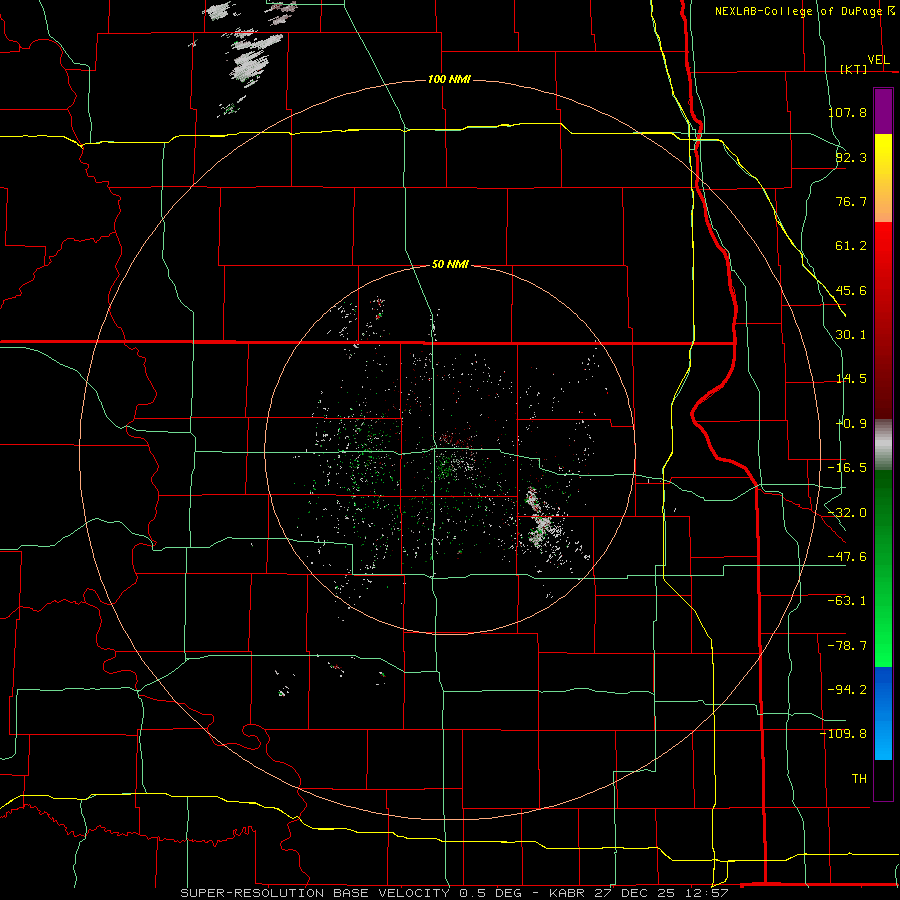Click the -78.7 velocity scale value
Viewport: 900px width, 900px height.
847,646
